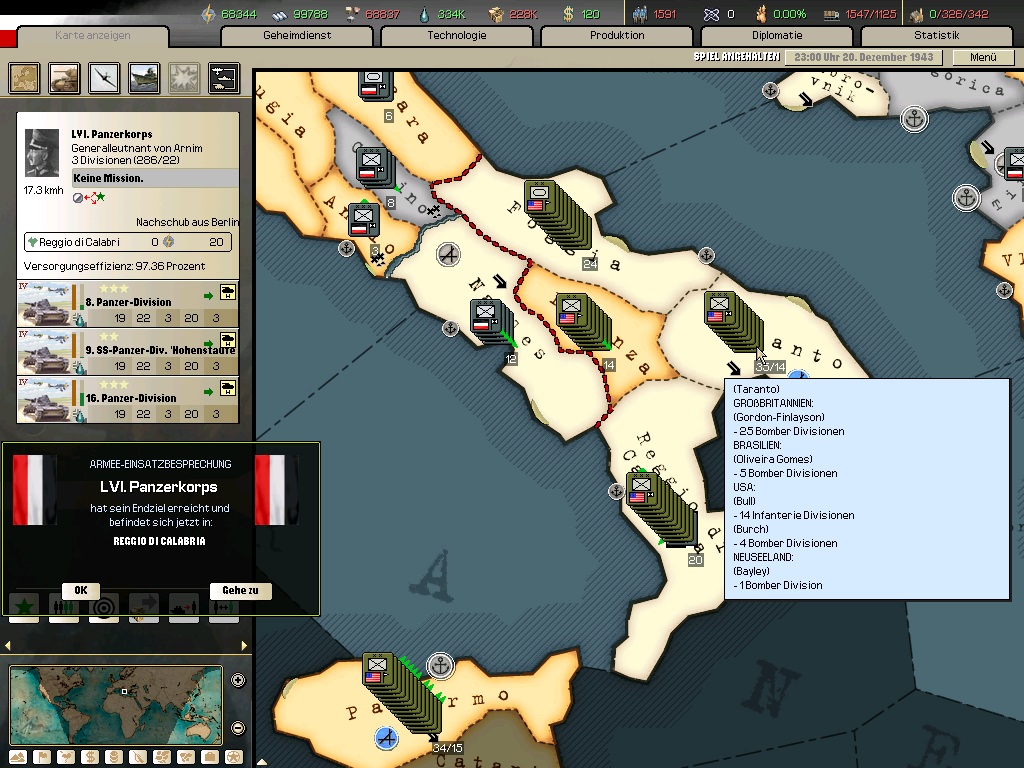The height and width of the screenshot is (768, 1024).
Task: Open the Karte anzeigen tab
Action: click(x=93, y=36)
